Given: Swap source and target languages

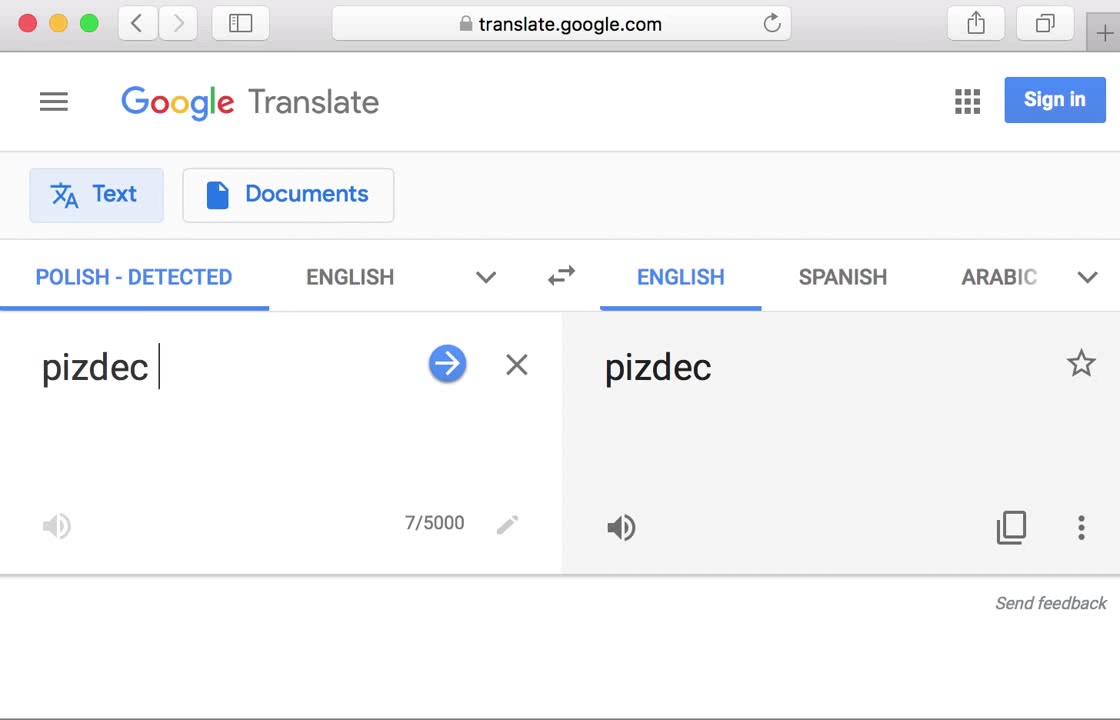Looking at the screenshot, I should pyautogui.click(x=562, y=276).
